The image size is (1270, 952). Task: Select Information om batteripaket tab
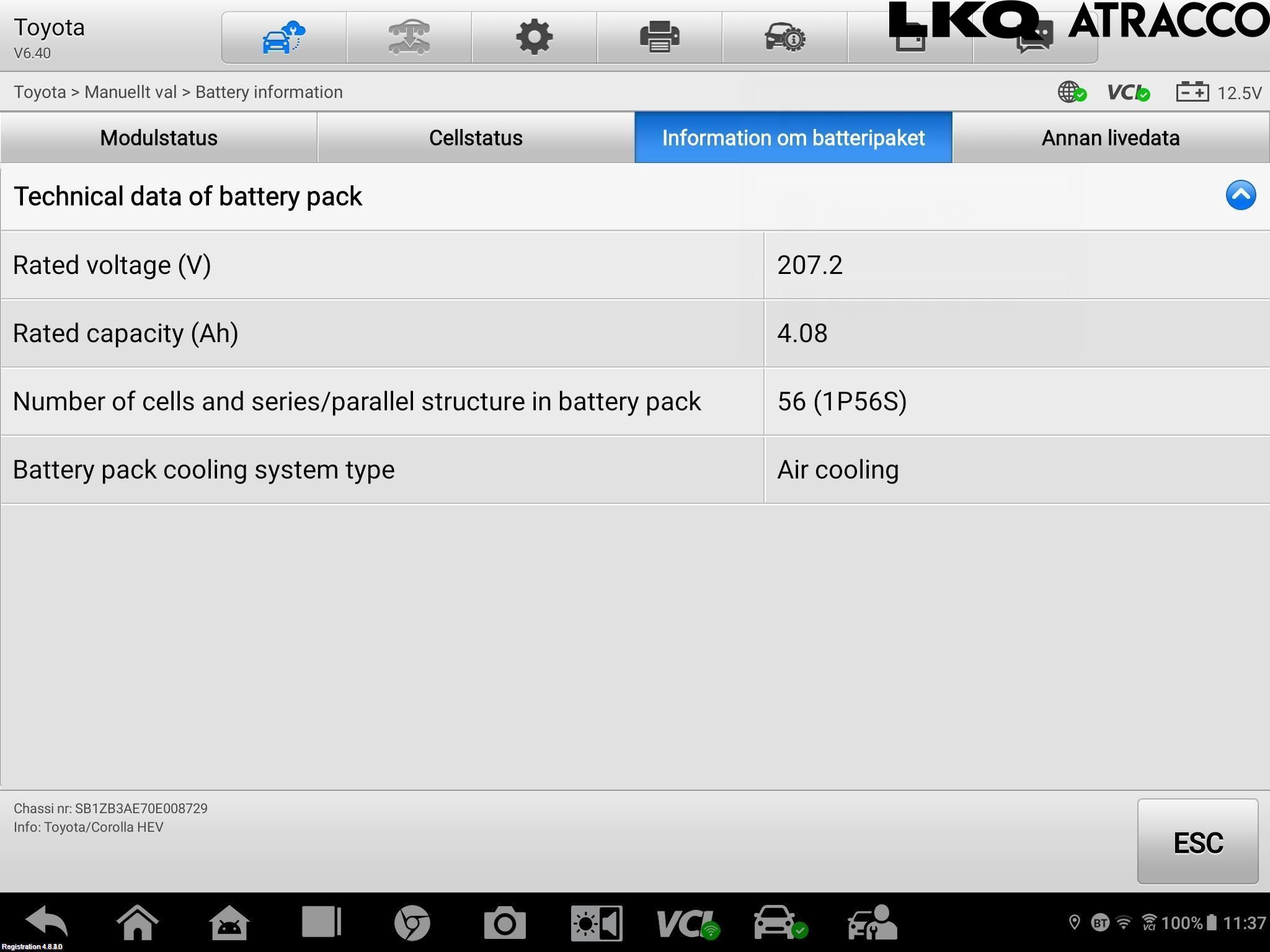pyautogui.click(x=793, y=138)
